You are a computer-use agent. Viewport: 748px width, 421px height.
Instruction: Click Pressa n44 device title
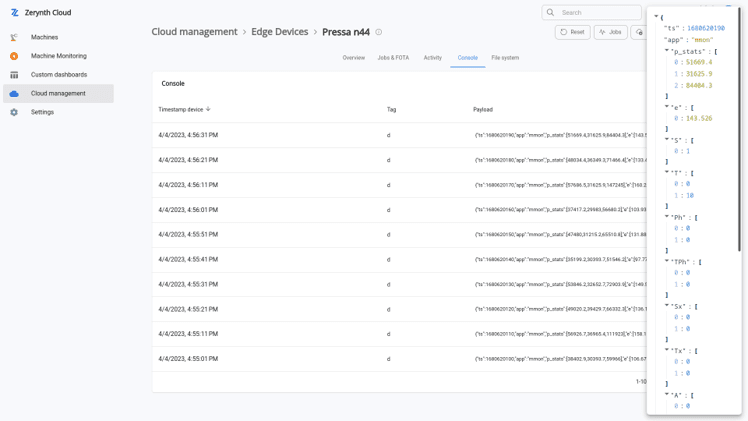point(346,32)
